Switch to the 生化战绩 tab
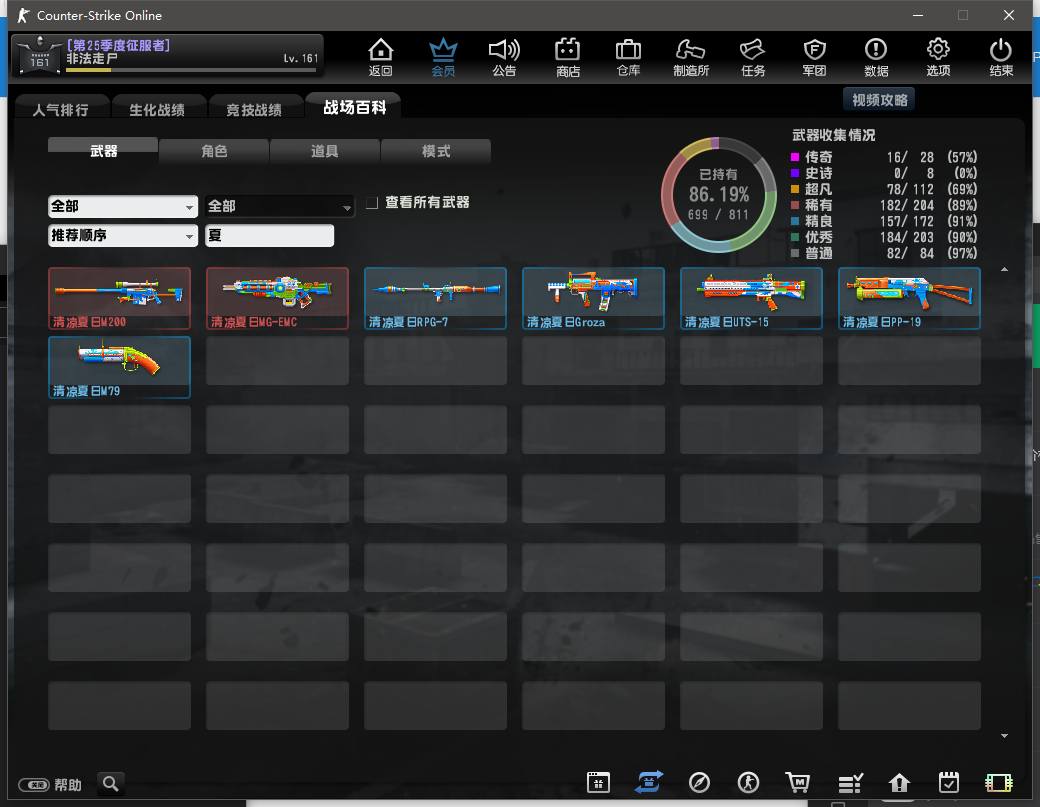Viewport: 1040px width, 807px height. point(157,109)
